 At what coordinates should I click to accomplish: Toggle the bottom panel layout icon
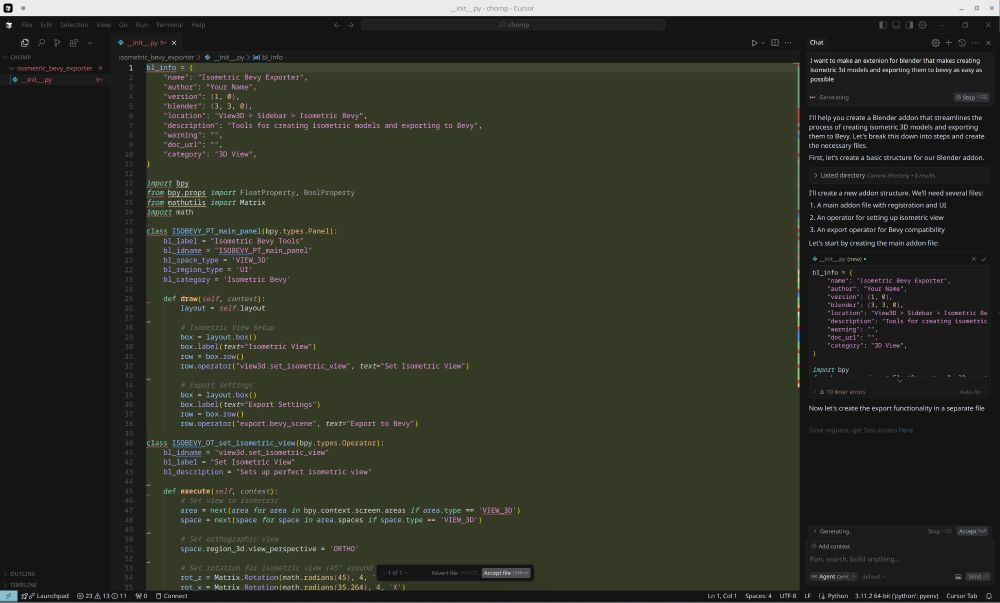tap(896, 25)
